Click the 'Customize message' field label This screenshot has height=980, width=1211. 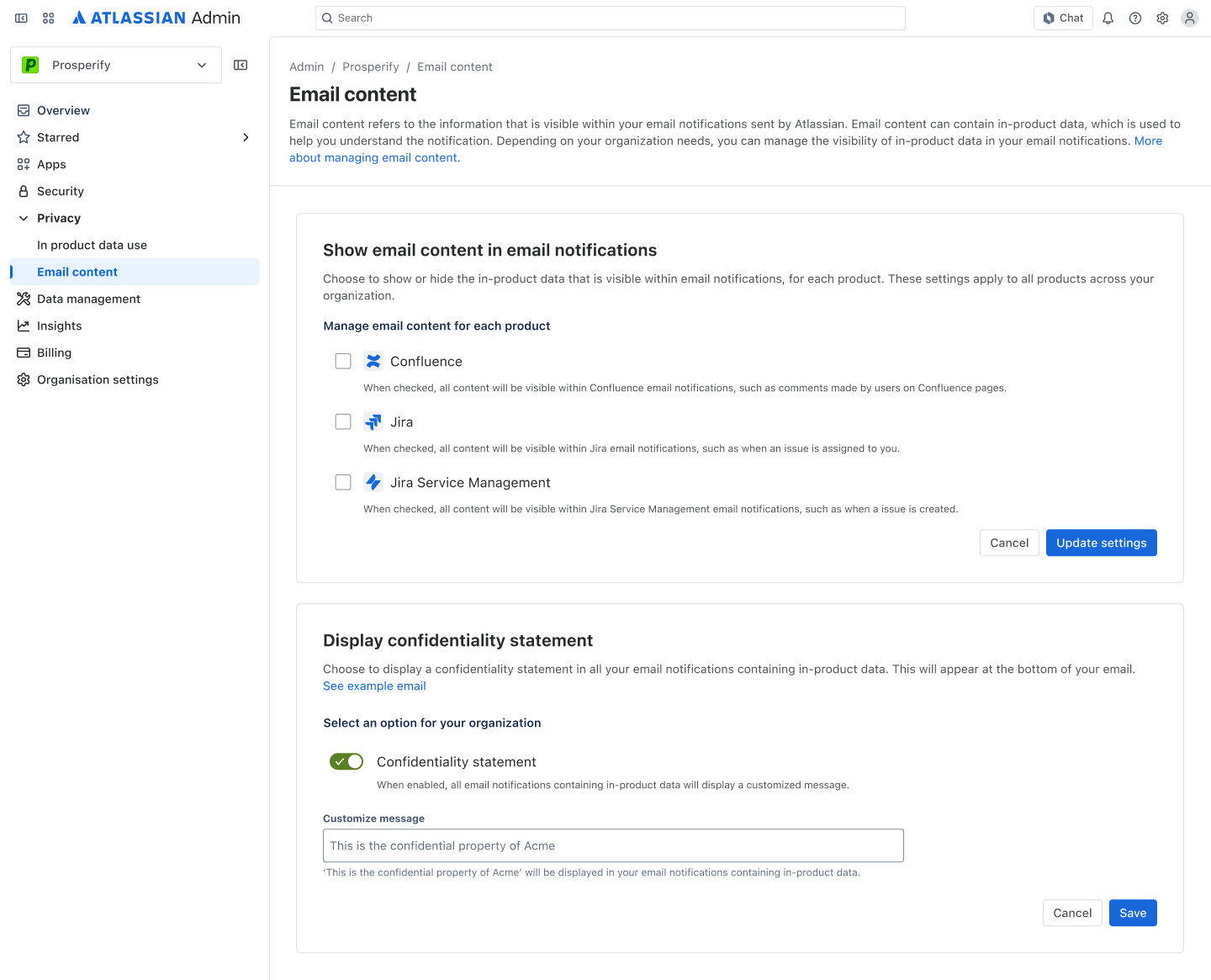373,818
